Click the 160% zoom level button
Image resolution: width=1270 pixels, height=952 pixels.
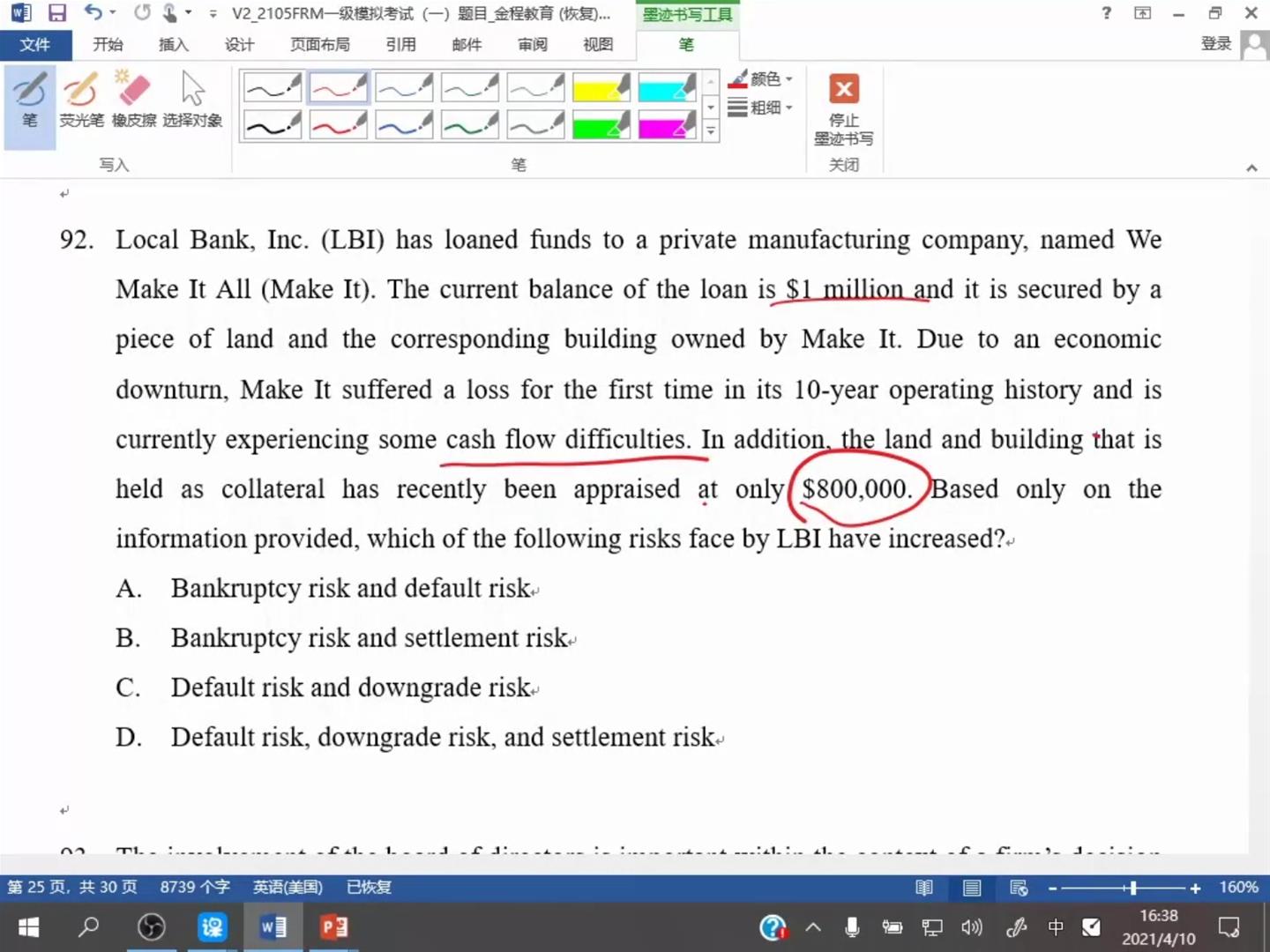(1238, 888)
